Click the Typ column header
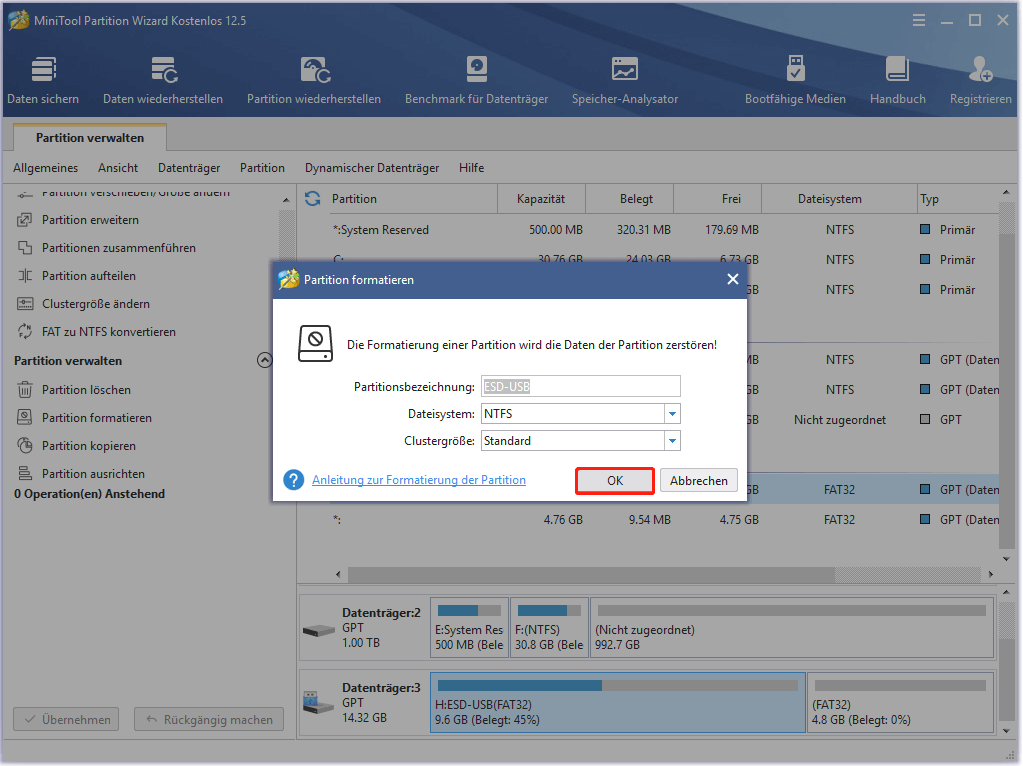The image size is (1023, 766). click(x=957, y=199)
